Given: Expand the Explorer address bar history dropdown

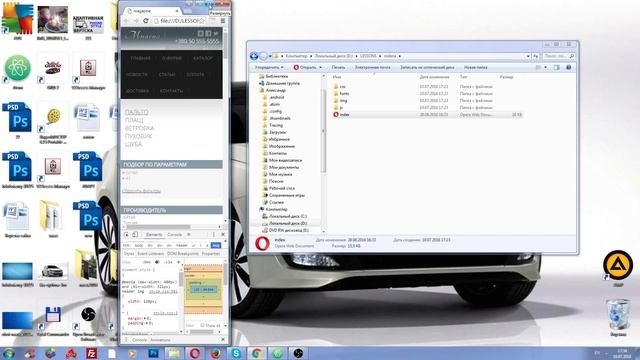Looking at the screenshot, I should point(528,56).
